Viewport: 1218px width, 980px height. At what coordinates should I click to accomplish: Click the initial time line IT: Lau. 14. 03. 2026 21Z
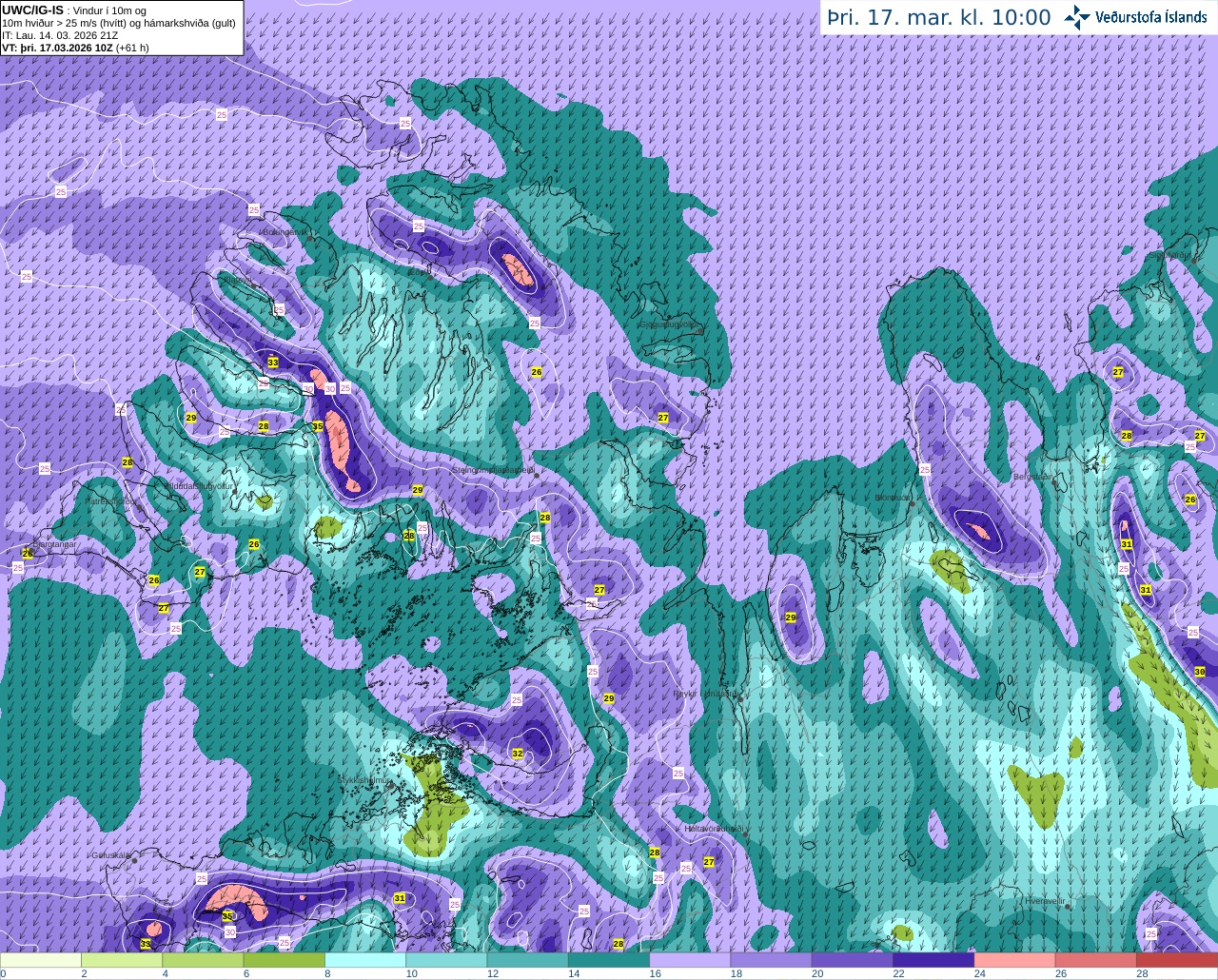[60, 35]
